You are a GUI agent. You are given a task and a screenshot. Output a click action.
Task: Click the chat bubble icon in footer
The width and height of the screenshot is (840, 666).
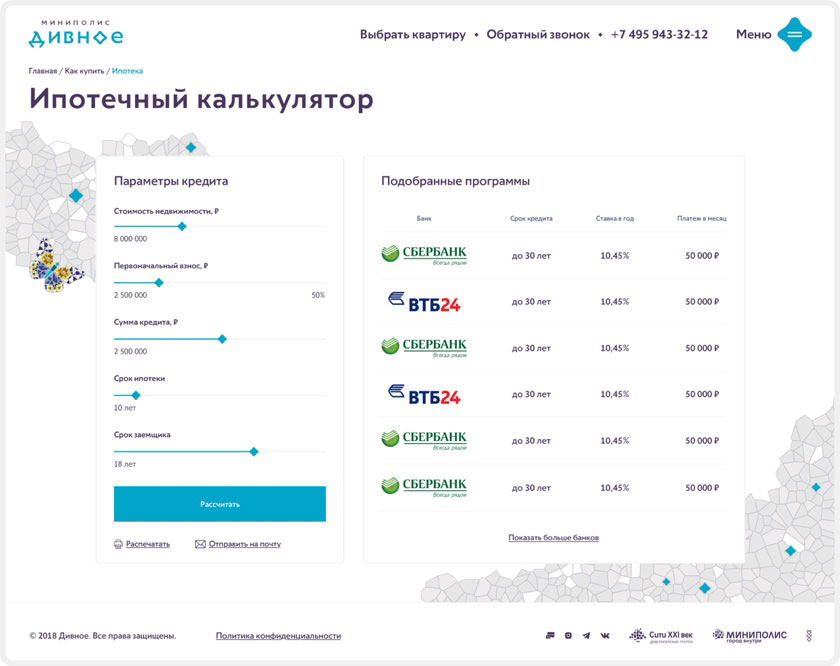coord(549,635)
